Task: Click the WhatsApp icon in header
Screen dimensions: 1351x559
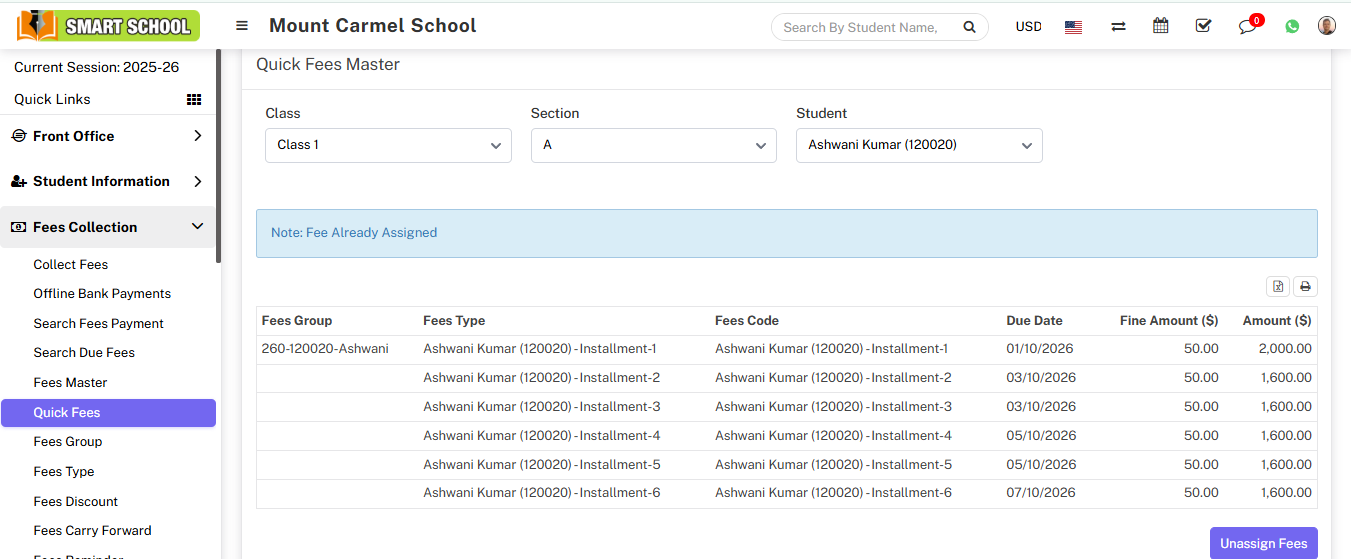Action: [1292, 27]
